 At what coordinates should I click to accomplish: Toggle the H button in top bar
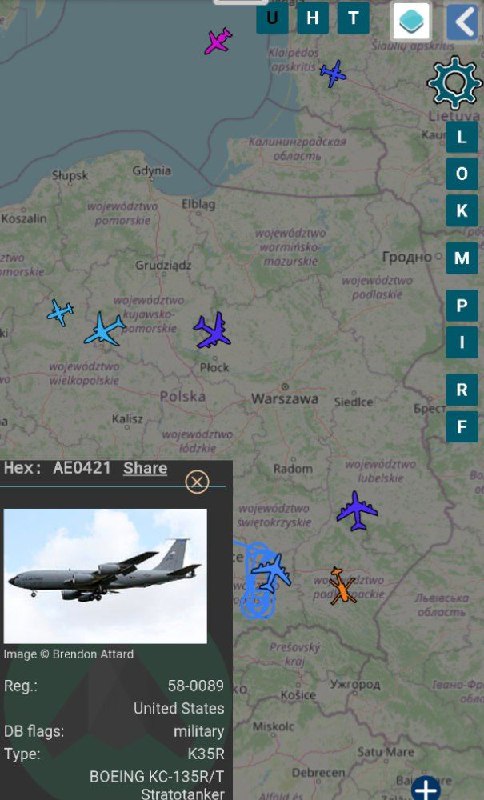coord(313,18)
